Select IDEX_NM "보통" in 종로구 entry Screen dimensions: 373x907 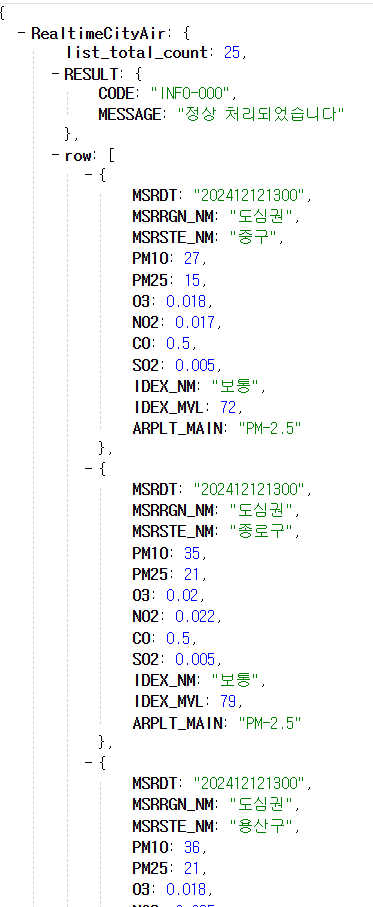tap(235, 679)
